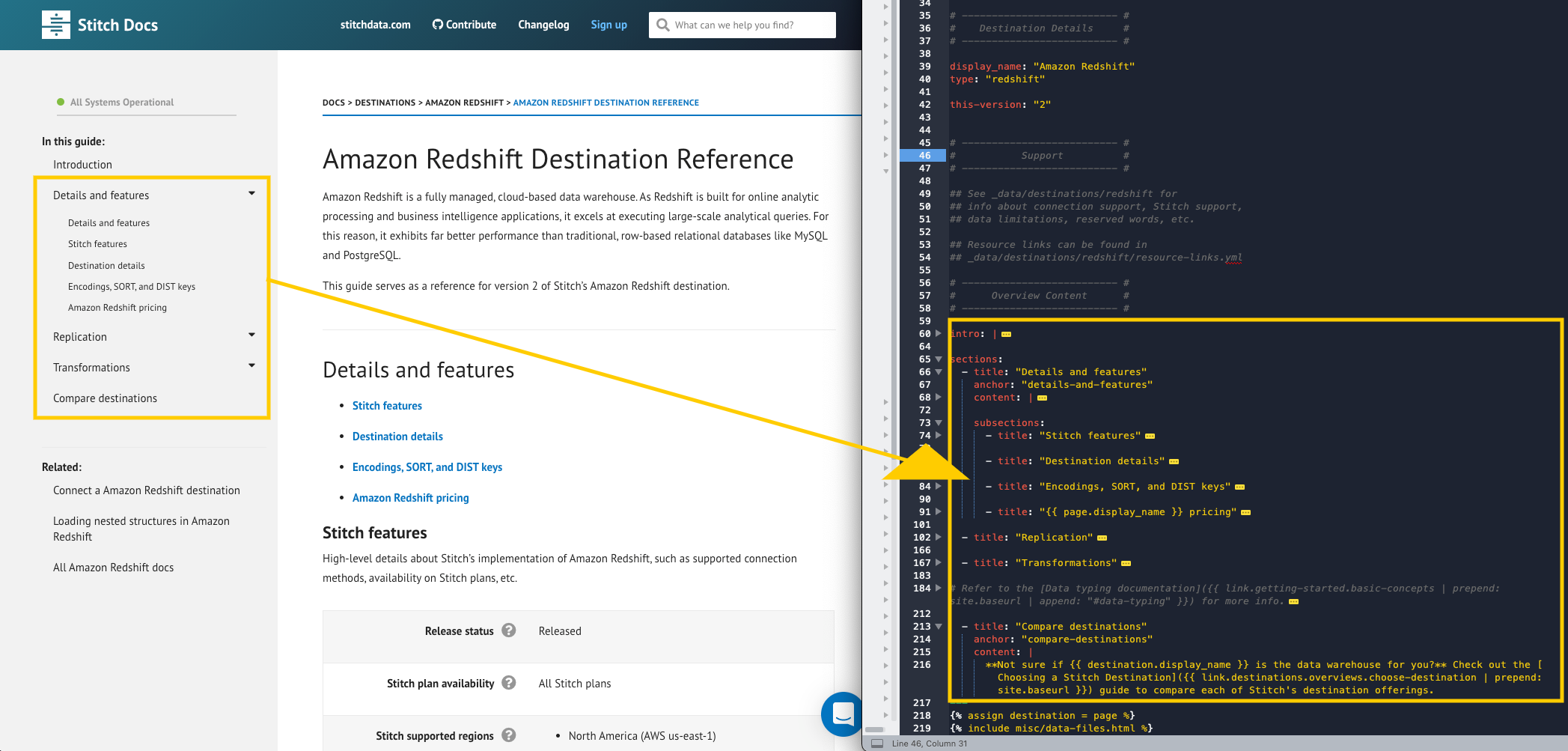The height and width of the screenshot is (751, 1568).
Task: Open the Changelog nav item
Action: 543,25
